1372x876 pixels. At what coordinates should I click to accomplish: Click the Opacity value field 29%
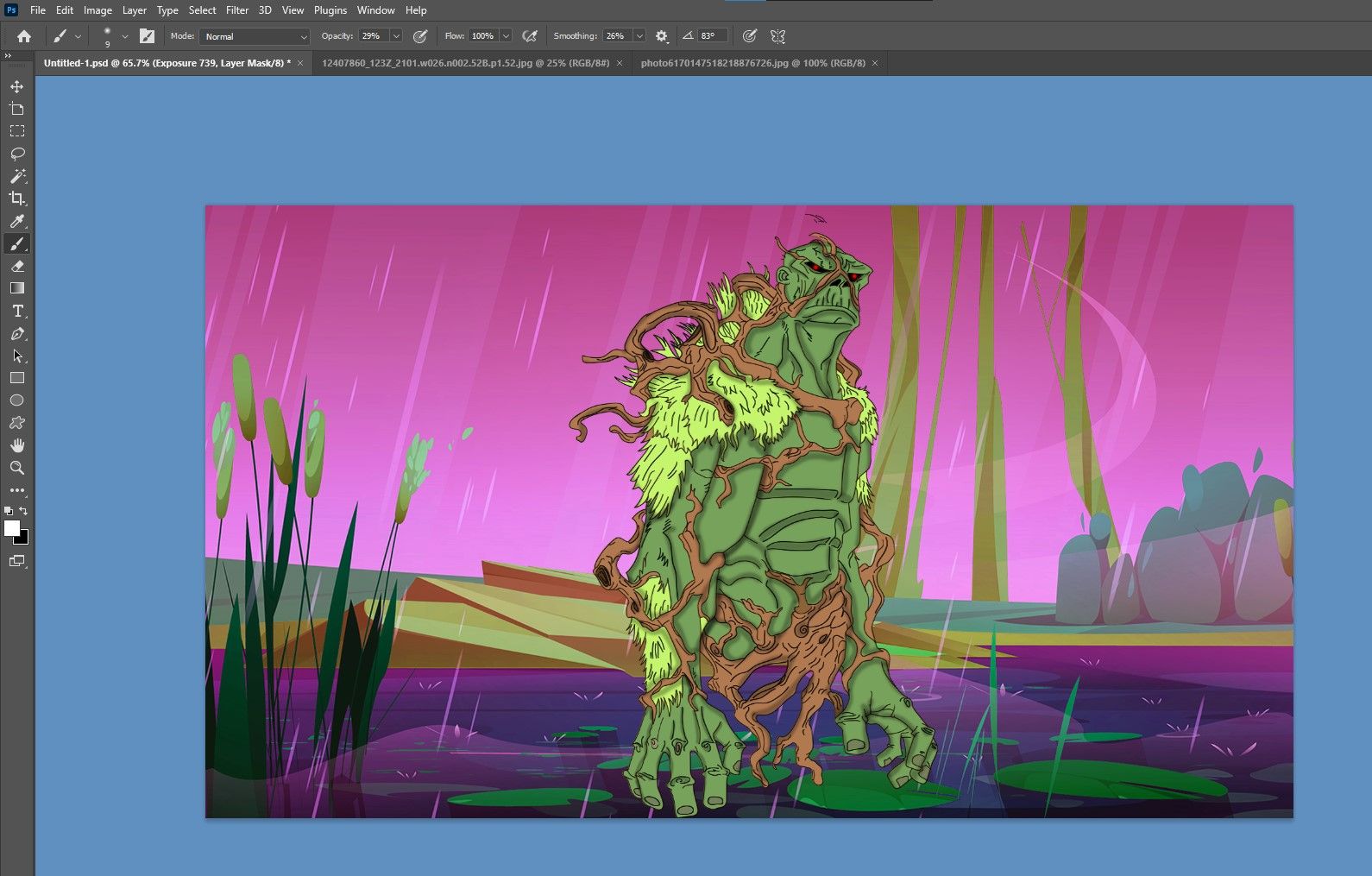374,36
